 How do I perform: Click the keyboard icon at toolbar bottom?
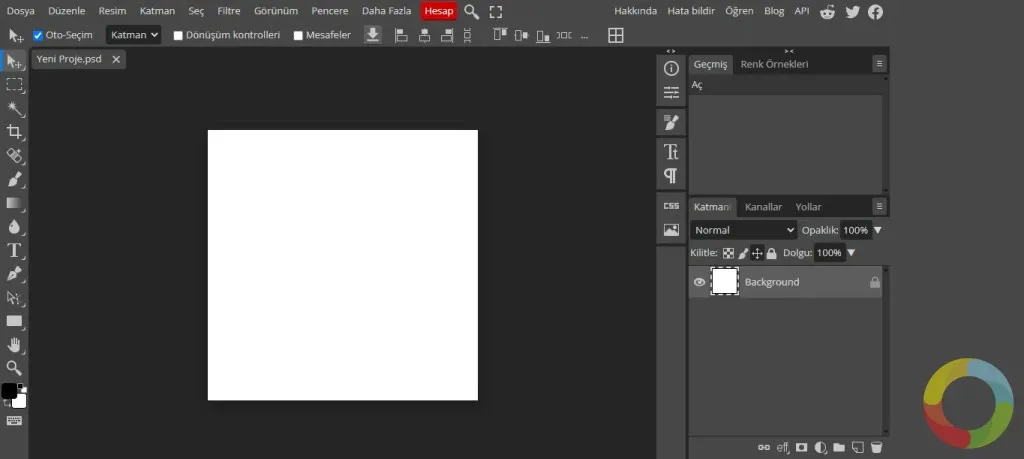[x=14, y=420]
